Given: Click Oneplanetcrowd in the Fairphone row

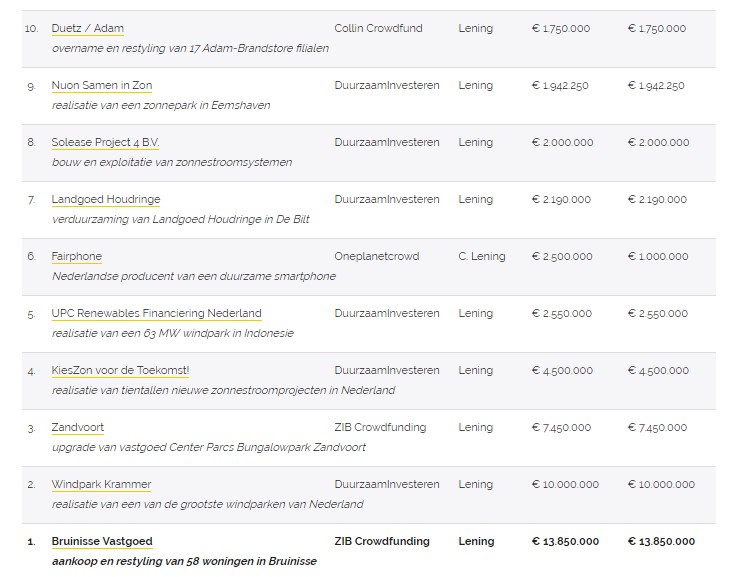Looking at the screenshot, I should 377,257.
